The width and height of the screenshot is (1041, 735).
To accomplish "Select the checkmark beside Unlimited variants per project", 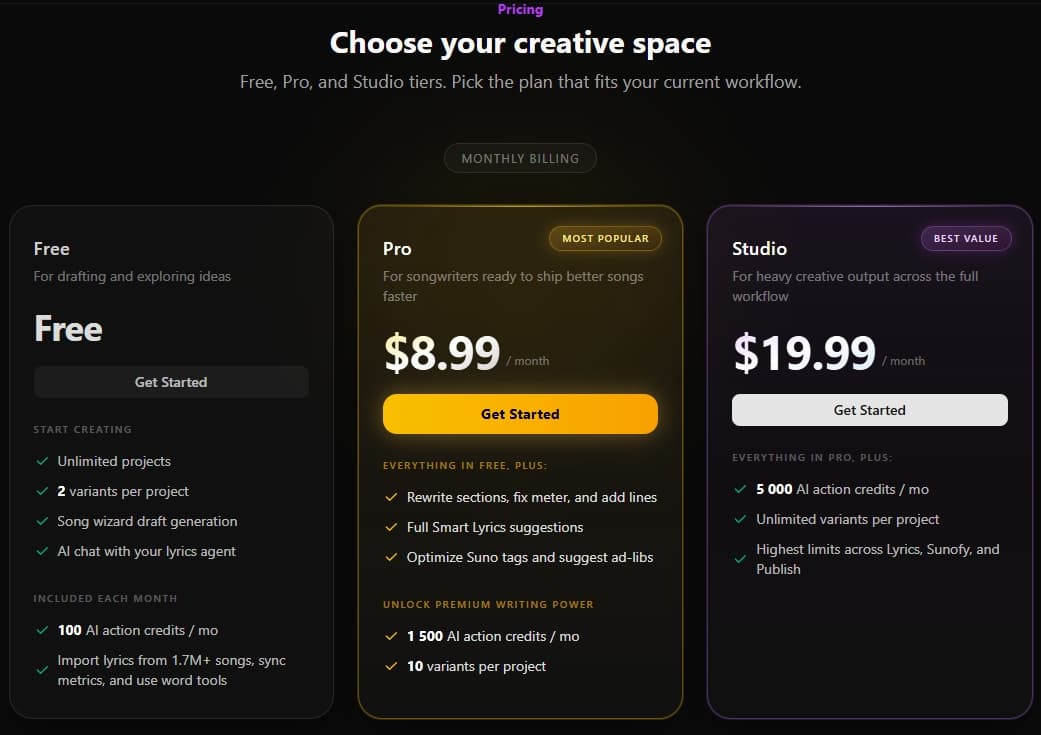I will (740, 519).
